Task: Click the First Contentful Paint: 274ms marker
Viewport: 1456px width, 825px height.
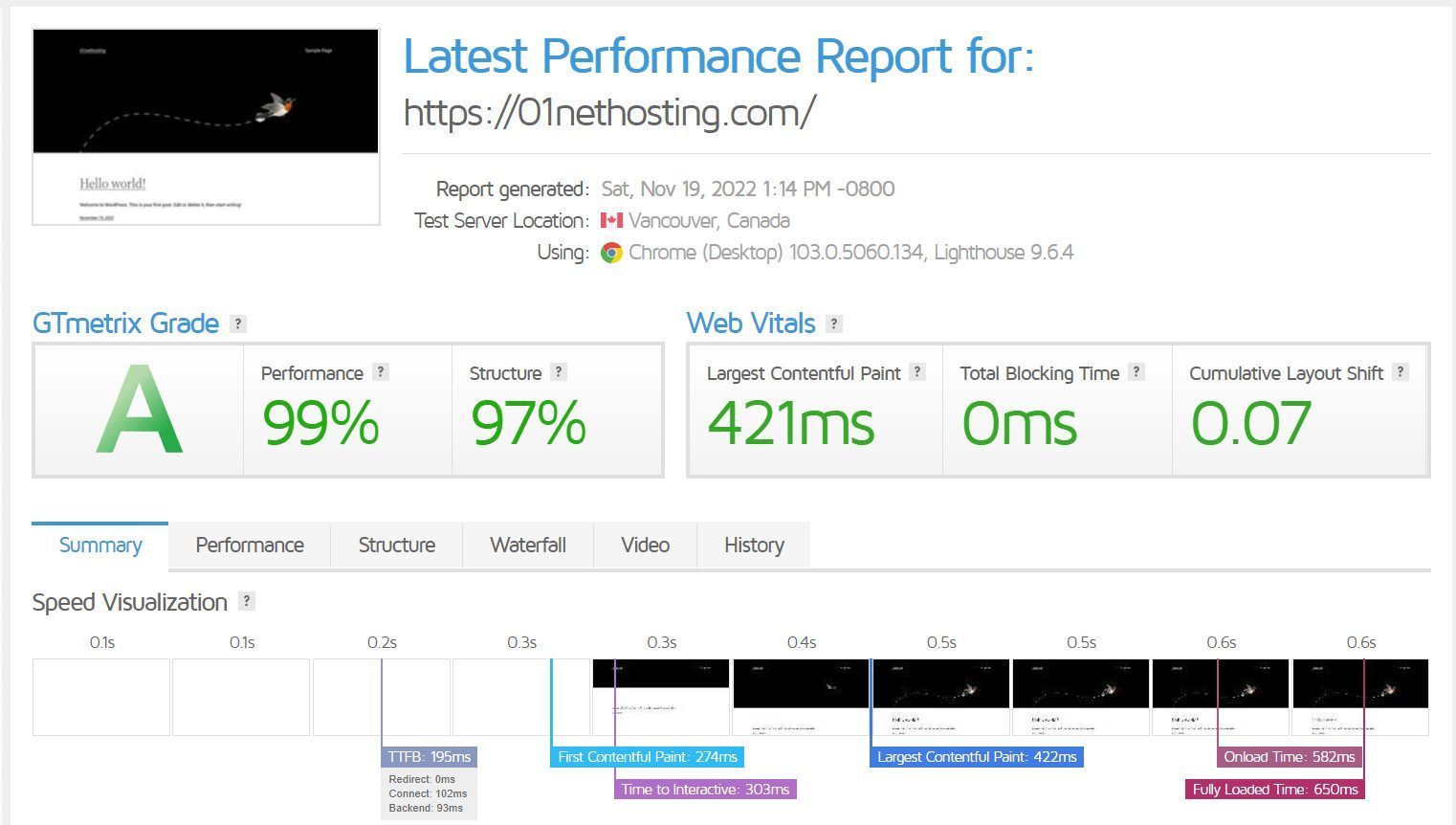Action: 648,757
